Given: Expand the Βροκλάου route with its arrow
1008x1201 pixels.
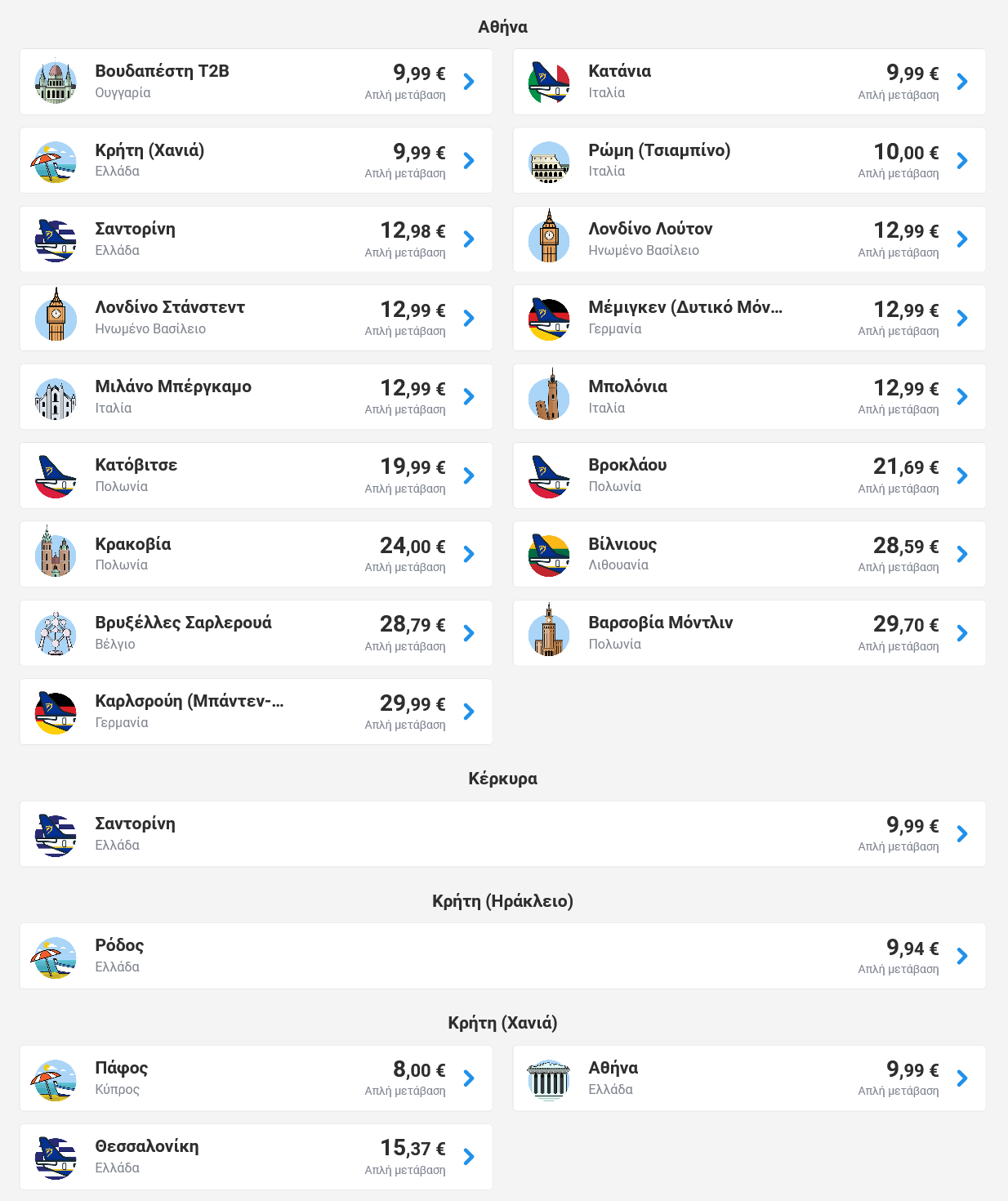Looking at the screenshot, I should pos(962,475).
